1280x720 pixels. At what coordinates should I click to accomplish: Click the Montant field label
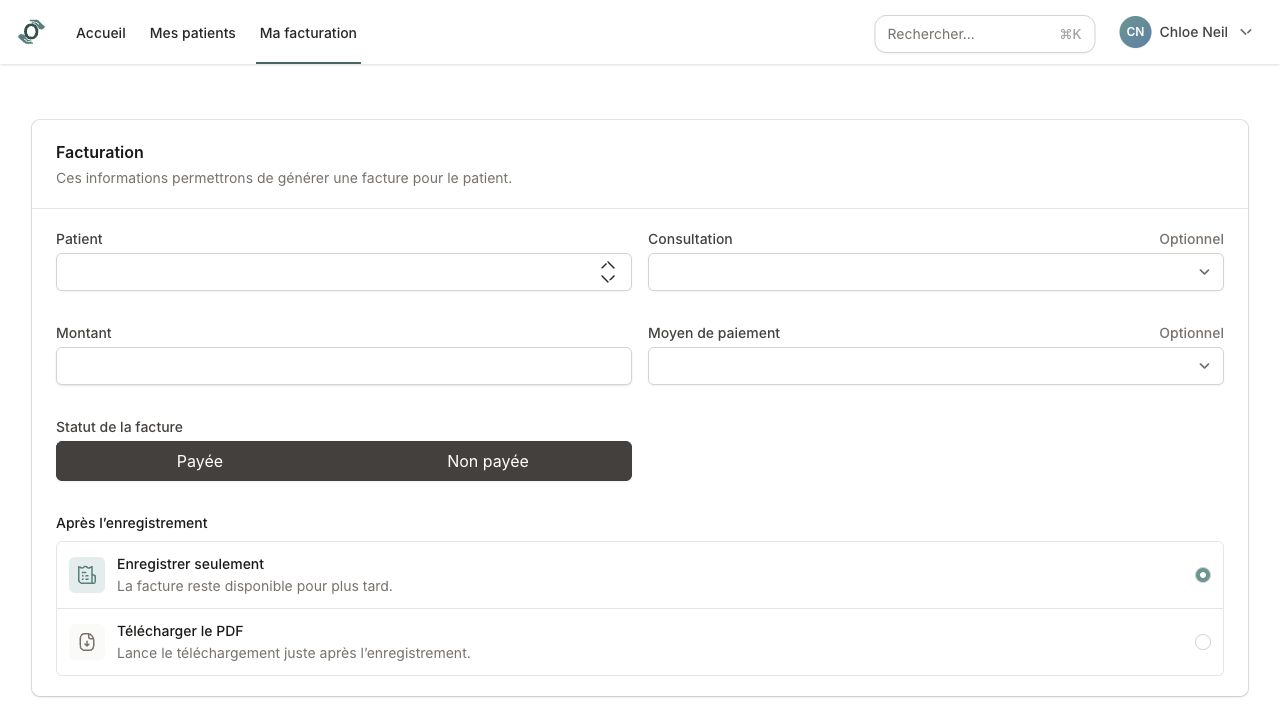point(84,333)
